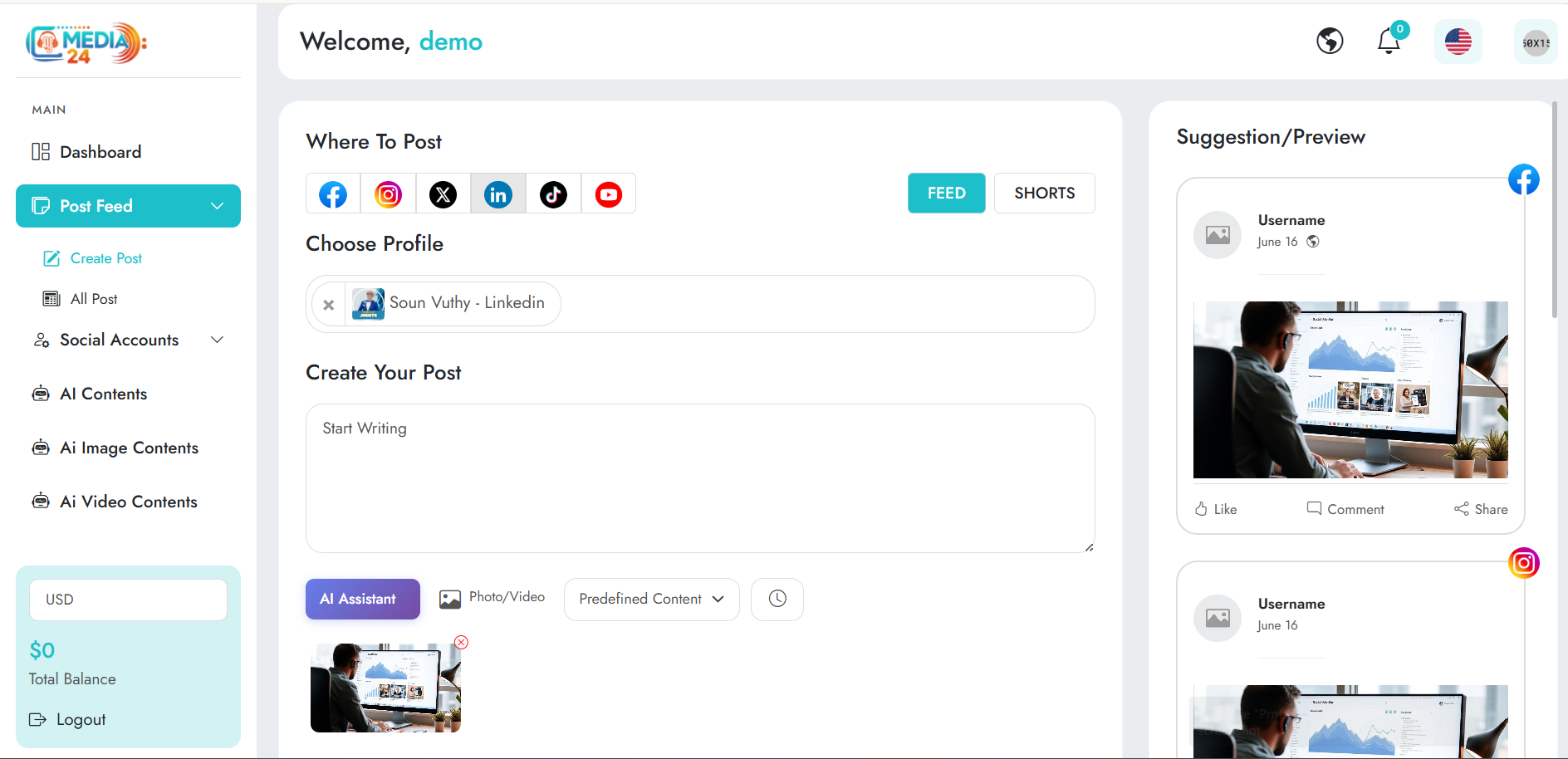Open the notifications bell
1568x759 pixels.
click(1389, 41)
